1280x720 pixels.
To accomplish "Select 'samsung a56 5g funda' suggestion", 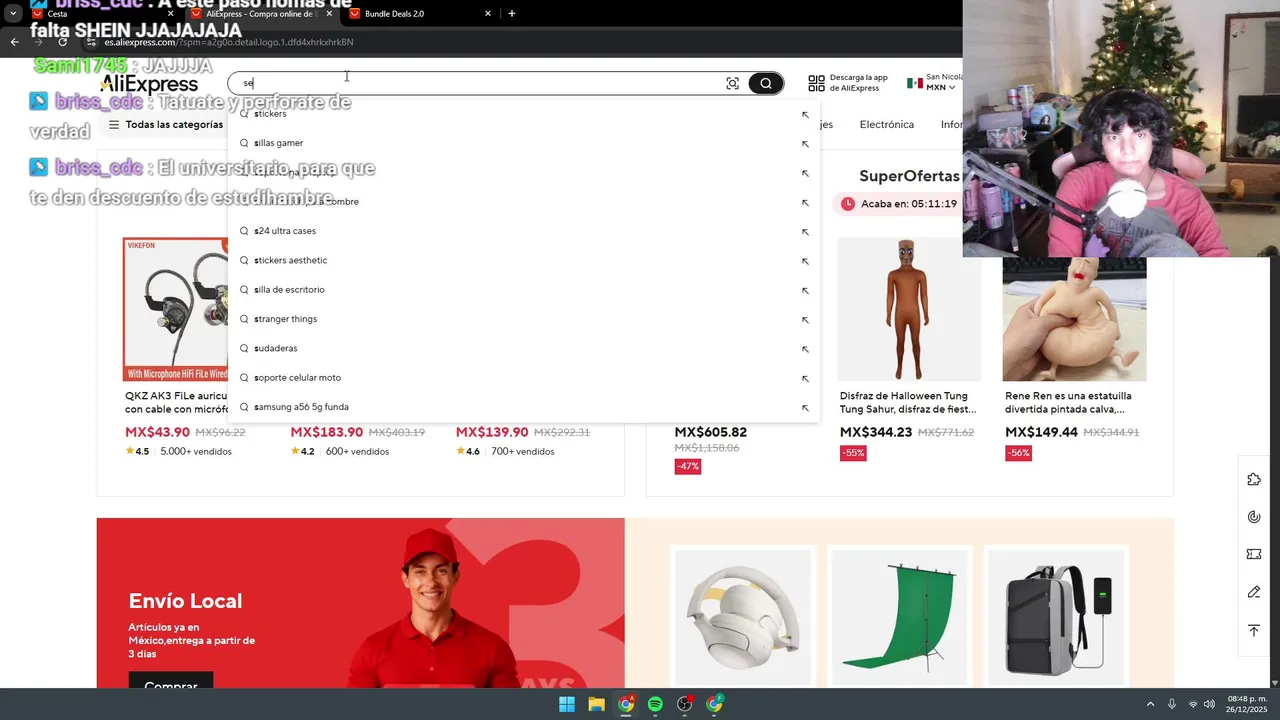I will [x=524, y=407].
